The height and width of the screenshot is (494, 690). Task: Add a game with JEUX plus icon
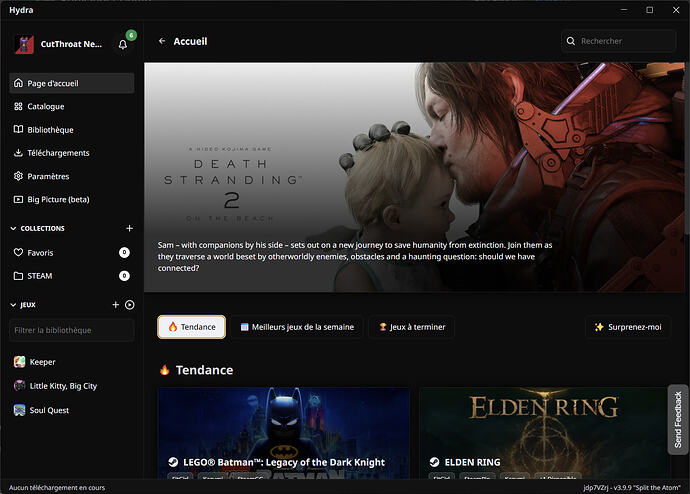point(116,304)
